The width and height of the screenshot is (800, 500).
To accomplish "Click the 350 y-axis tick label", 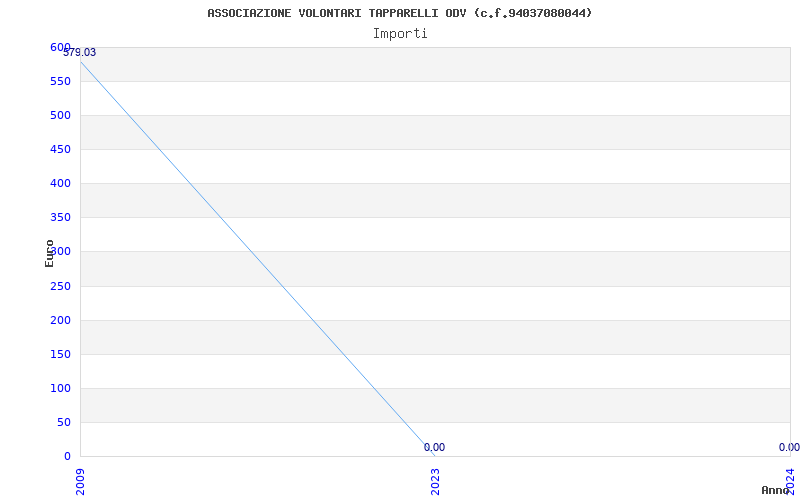I will point(60,217).
